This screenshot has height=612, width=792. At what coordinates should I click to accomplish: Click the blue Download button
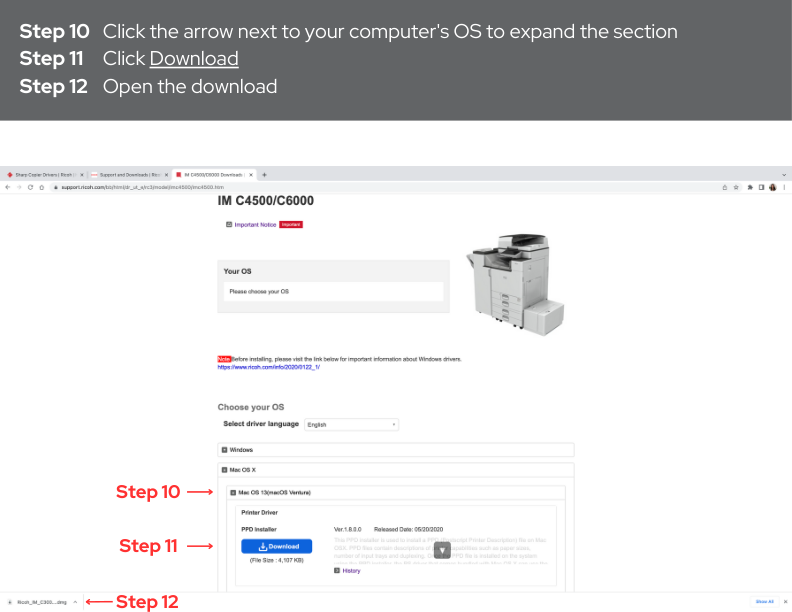pos(276,546)
